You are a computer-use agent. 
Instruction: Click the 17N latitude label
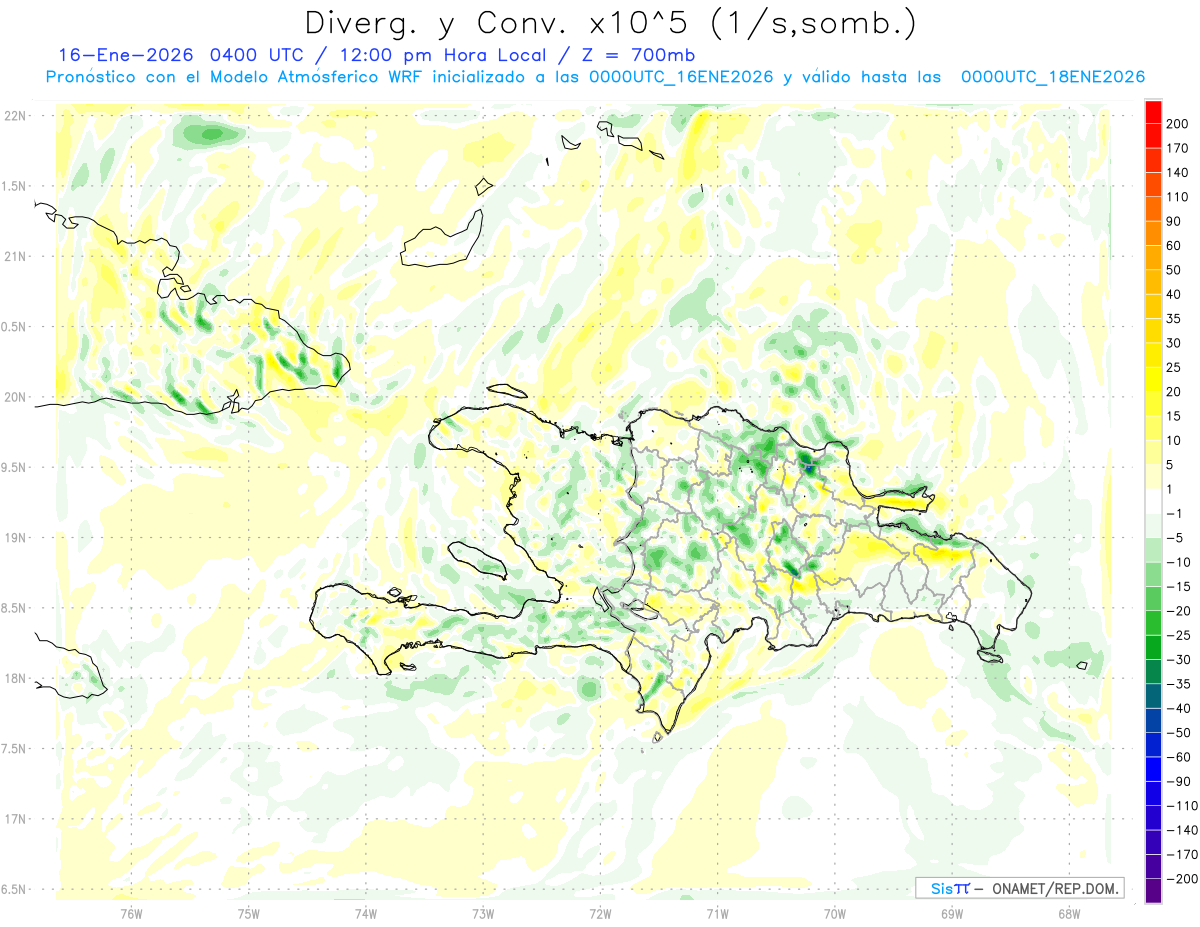pyautogui.click(x=14, y=819)
